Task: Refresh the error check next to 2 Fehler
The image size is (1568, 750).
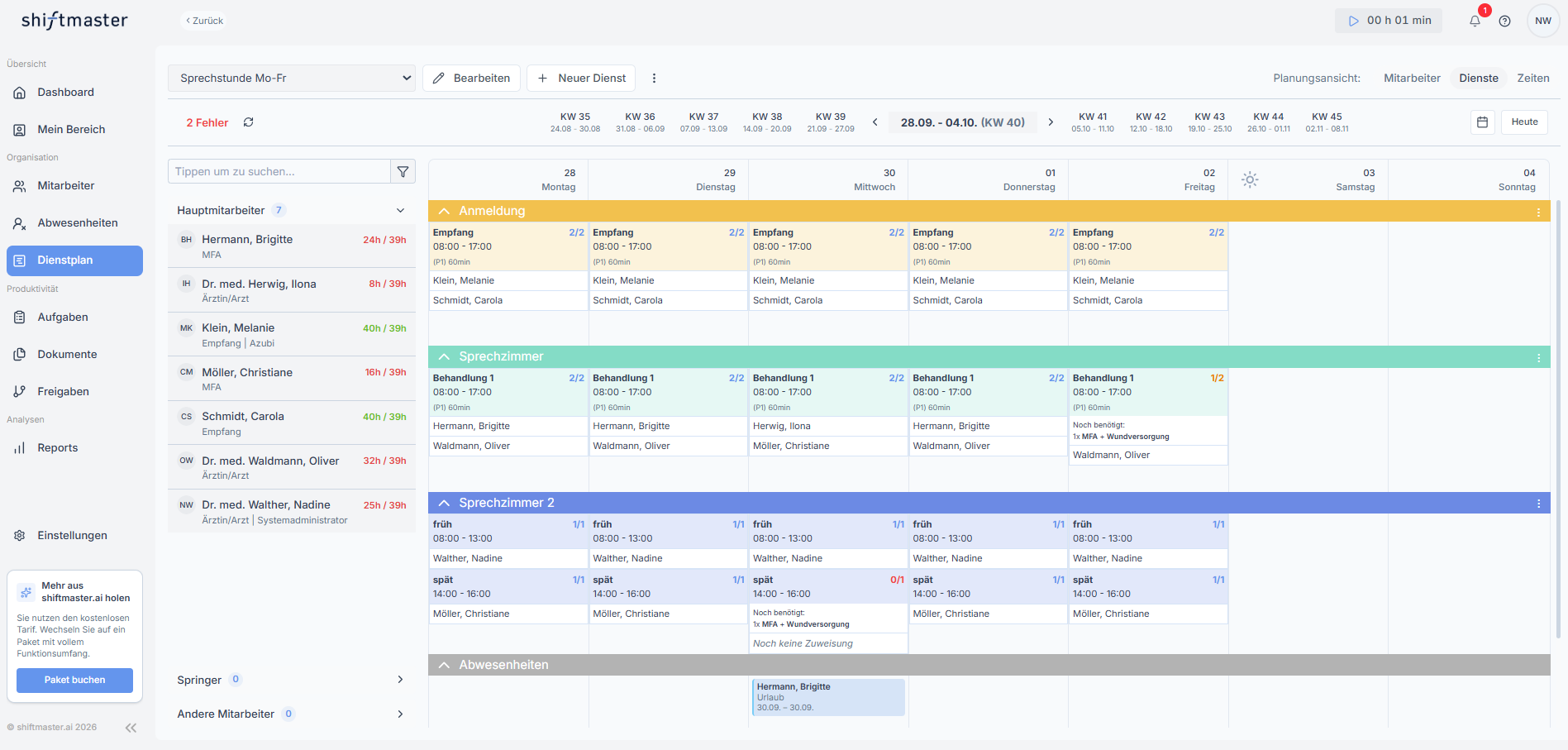Action: click(x=248, y=122)
